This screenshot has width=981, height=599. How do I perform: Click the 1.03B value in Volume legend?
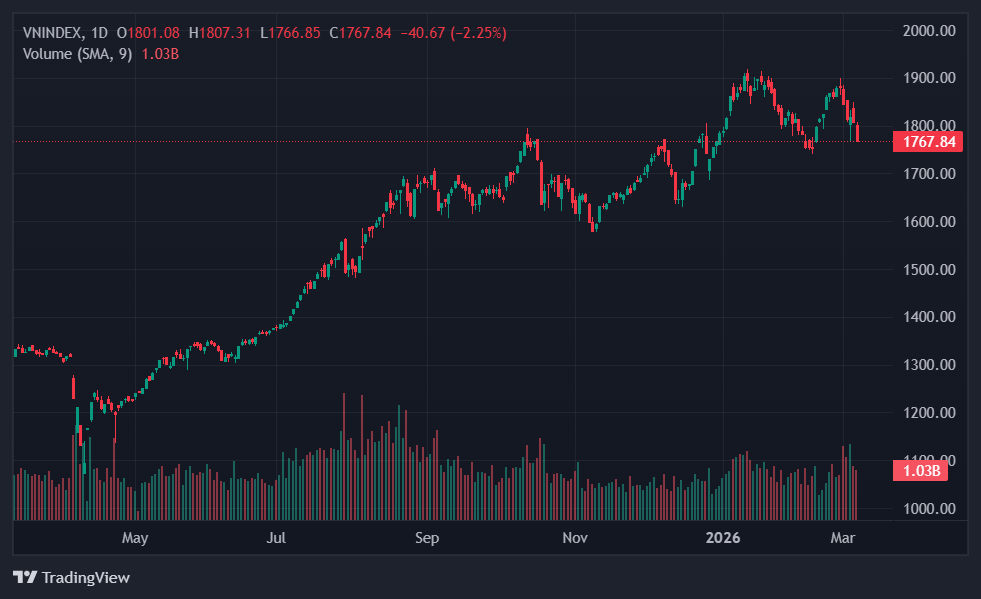coord(160,53)
